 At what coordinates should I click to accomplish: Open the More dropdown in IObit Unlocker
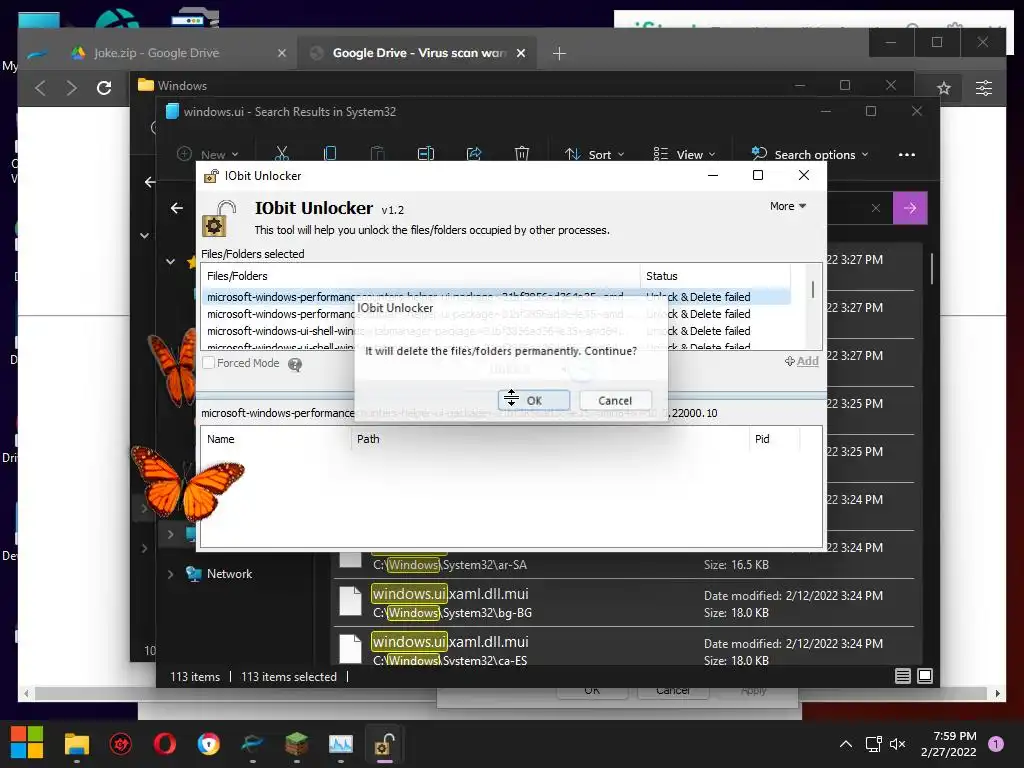[x=788, y=206]
